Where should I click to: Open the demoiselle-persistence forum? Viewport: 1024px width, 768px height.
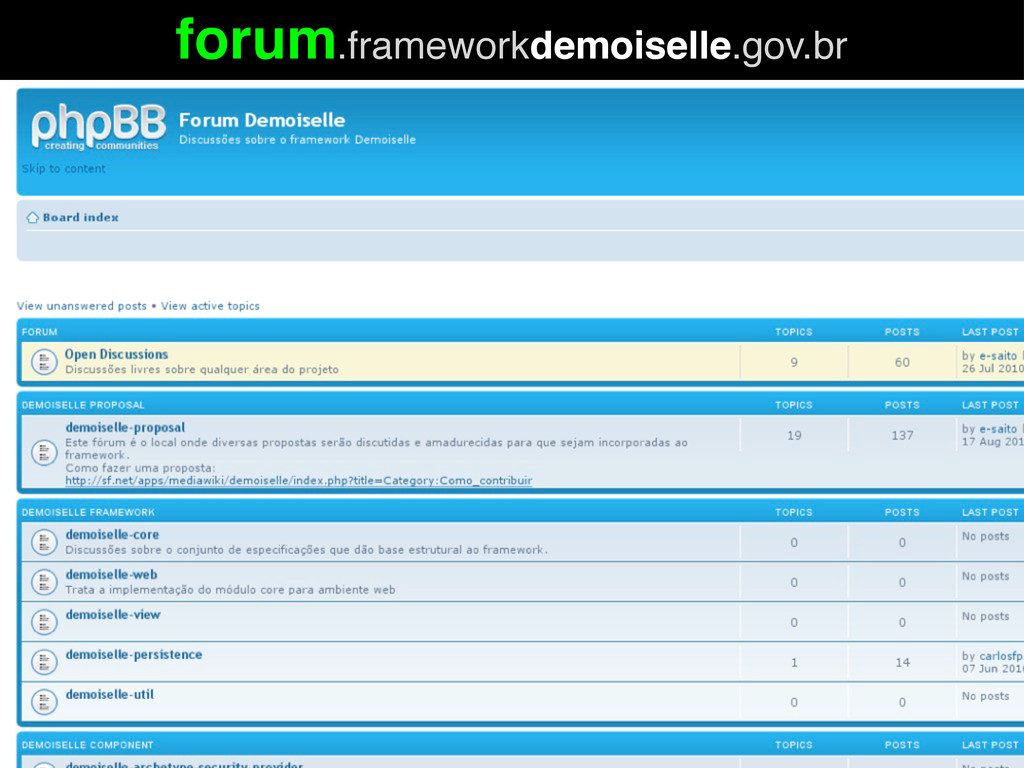click(x=134, y=654)
